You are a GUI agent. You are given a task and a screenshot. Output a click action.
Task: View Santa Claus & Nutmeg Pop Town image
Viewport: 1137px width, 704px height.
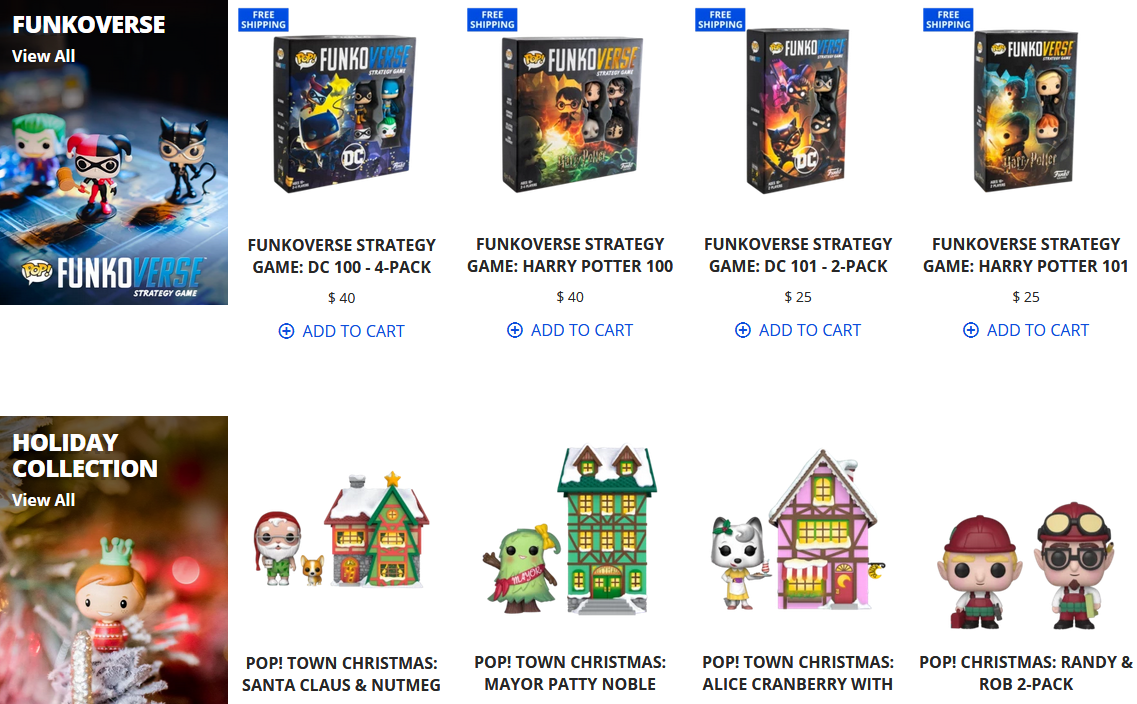click(341, 531)
